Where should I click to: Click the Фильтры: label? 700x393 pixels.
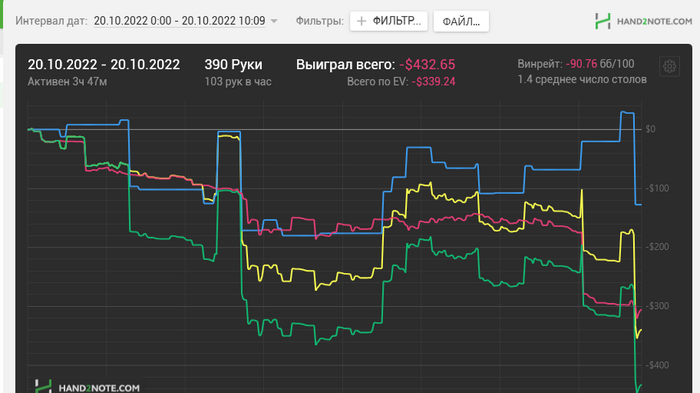pos(320,21)
